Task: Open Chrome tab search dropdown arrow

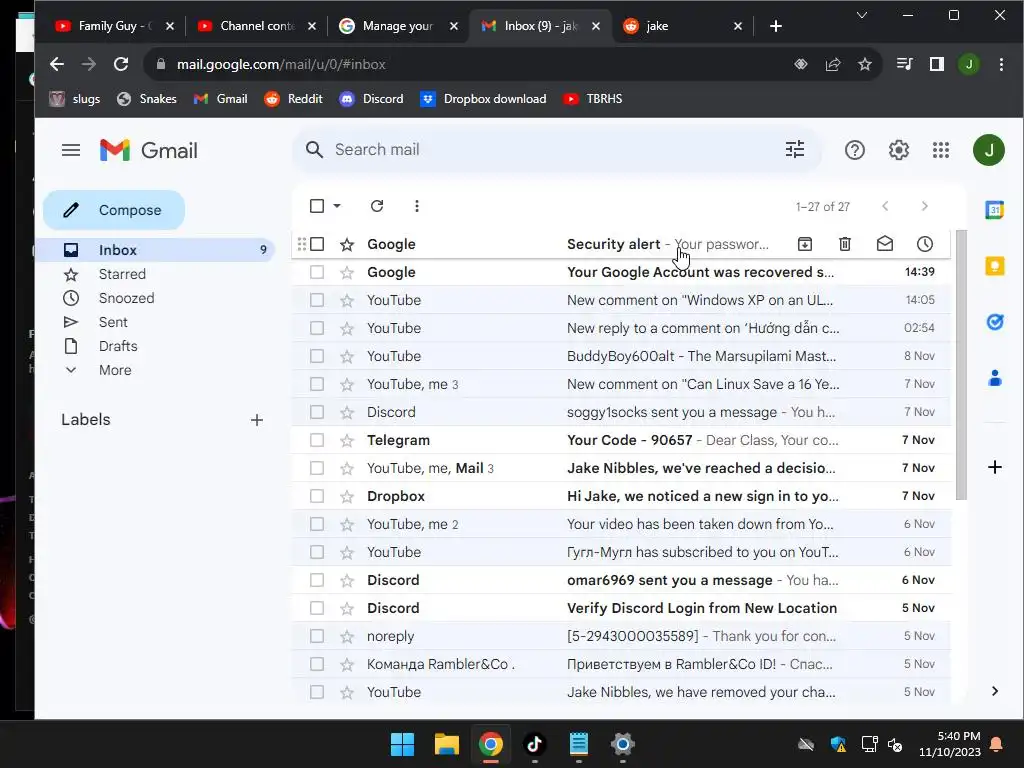Action: pos(861,15)
